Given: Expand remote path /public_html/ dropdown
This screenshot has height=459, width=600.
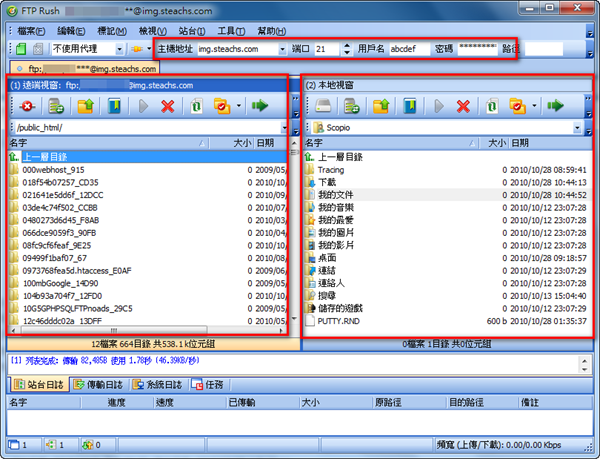Looking at the screenshot, I should coord(284,128).
